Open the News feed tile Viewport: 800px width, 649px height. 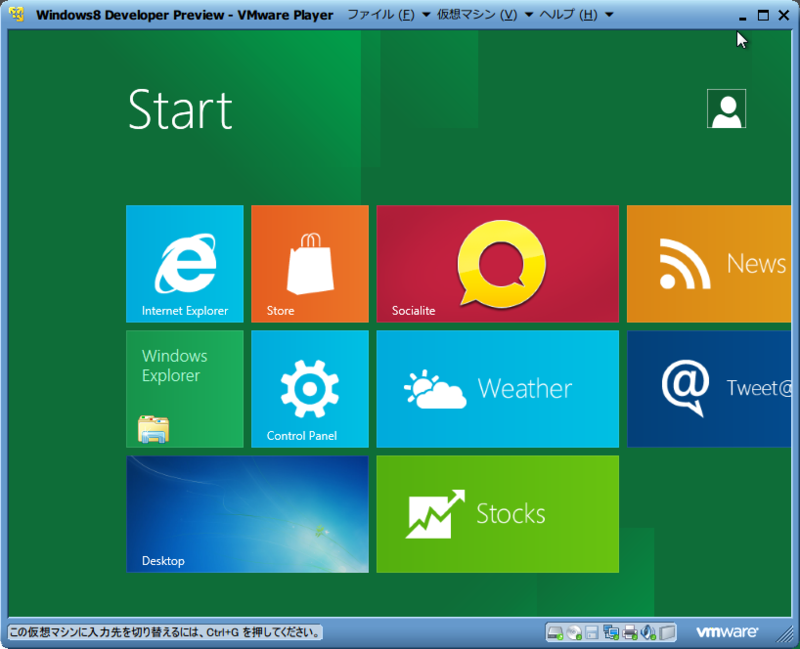click(x=709, y=264)
